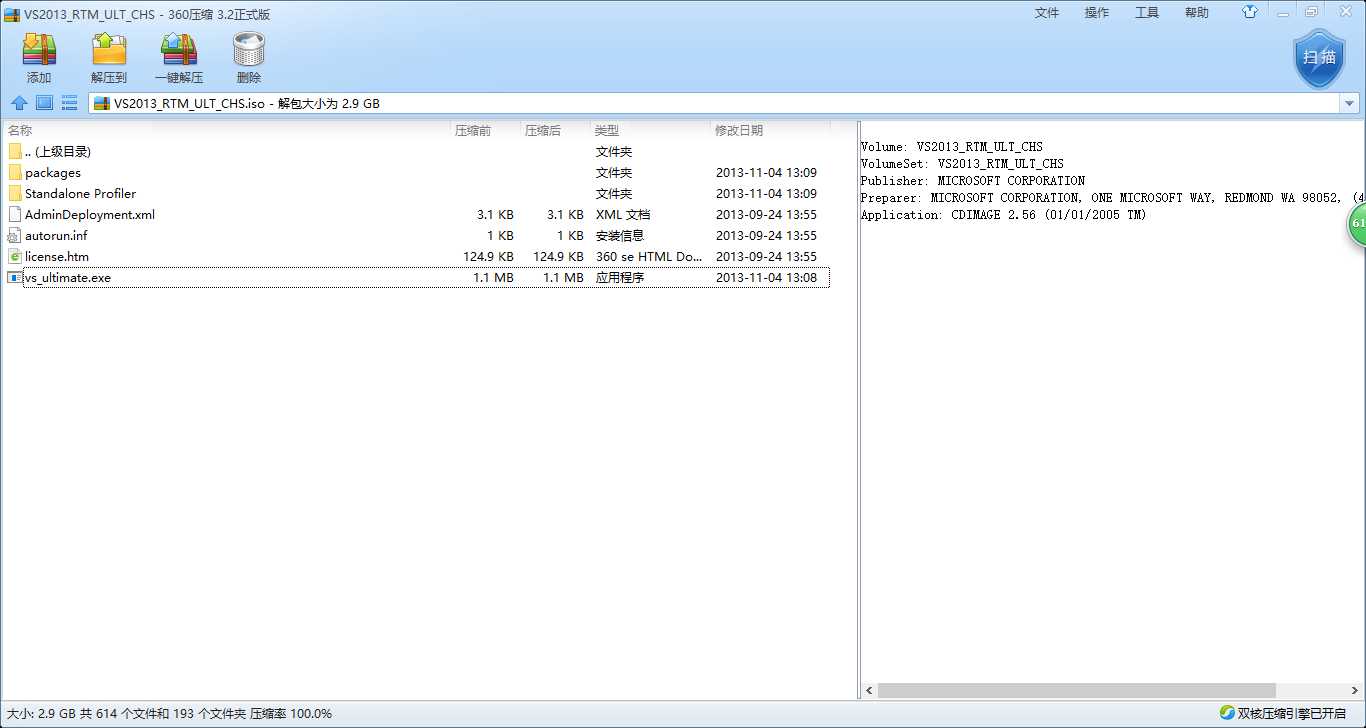The width and height of the screenshot is (1366, 728).
Task: Go up a level with blue arrow
Action: pyautogui.click(x=19, y=102)
